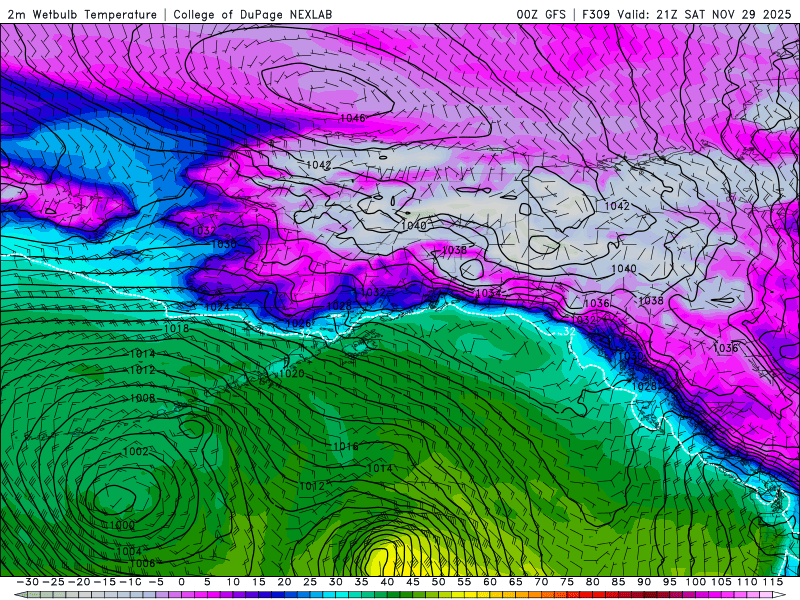Select the '00Z GFS' model run label
800x600 pixels.
(541, 15)
